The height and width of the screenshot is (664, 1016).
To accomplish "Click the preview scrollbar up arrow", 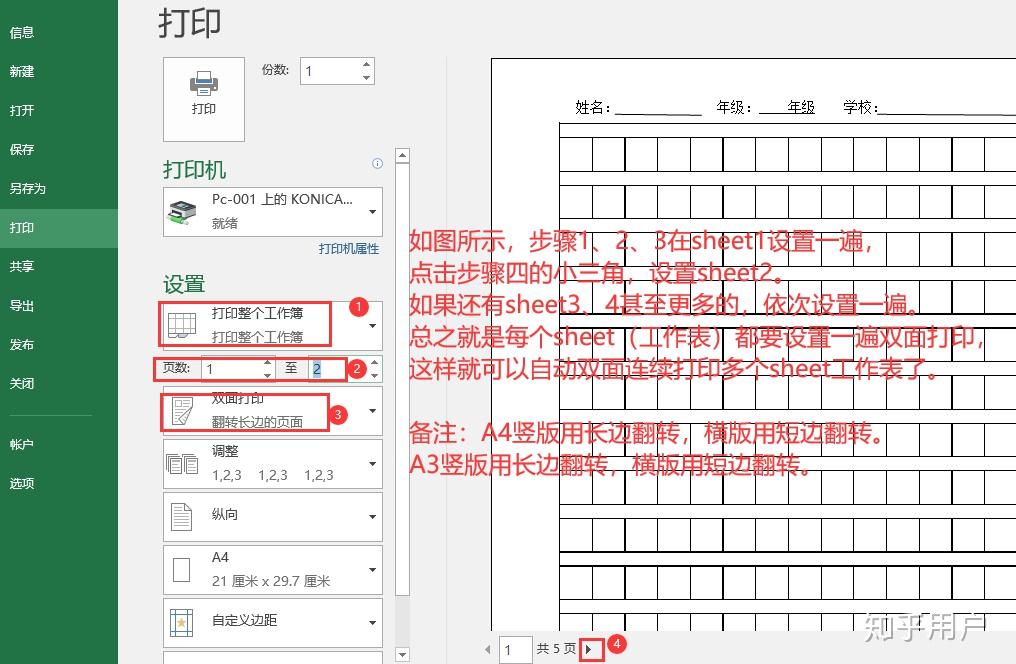I will pos(402,154).
